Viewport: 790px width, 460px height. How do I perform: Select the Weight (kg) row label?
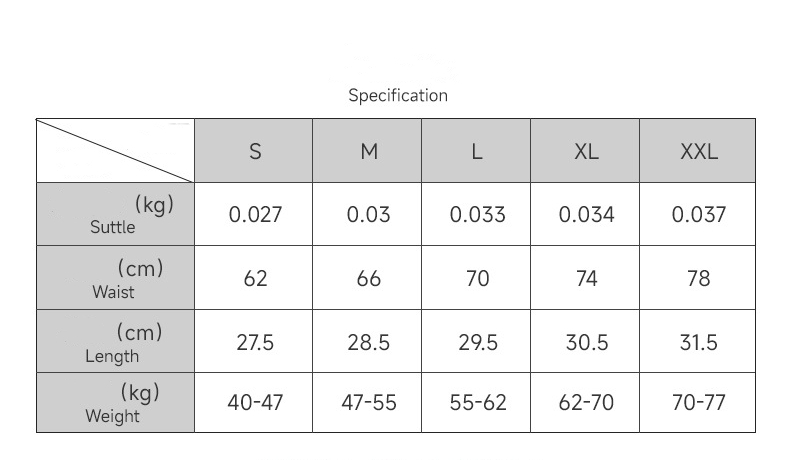pyautogui.click(x=116, y=403)
